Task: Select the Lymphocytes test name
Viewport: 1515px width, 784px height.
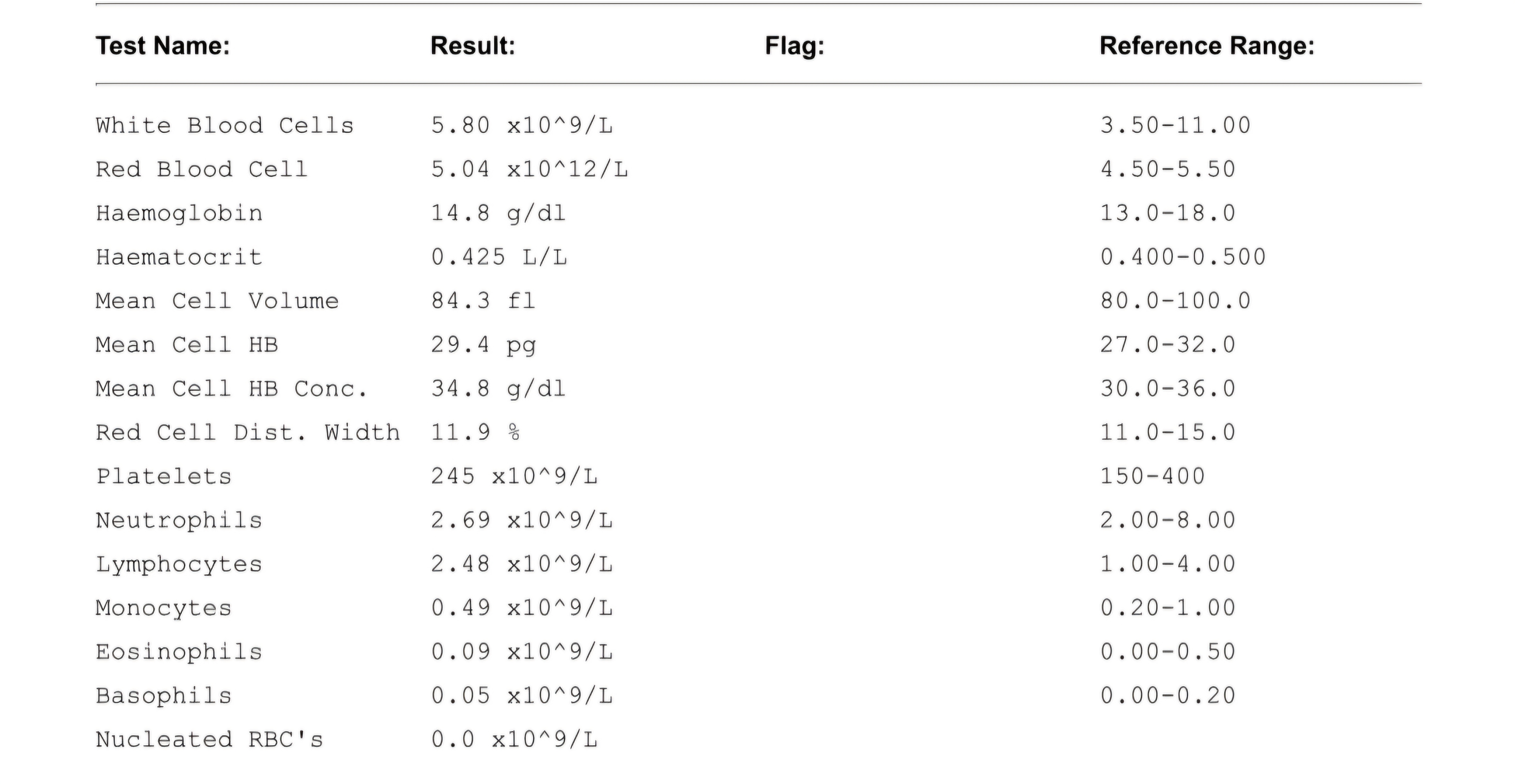Action: pos(179,565)
